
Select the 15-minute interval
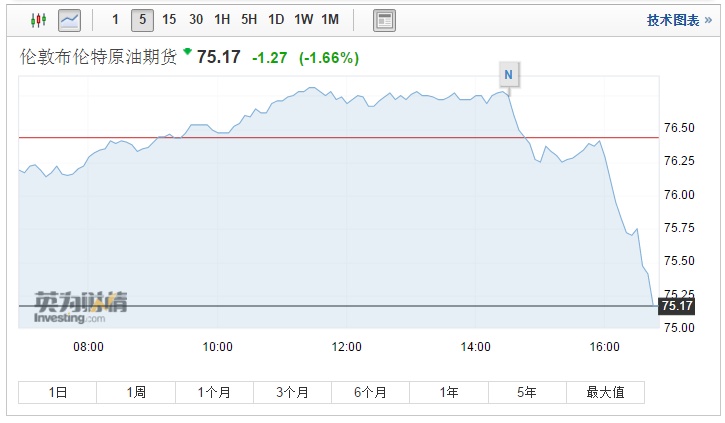168,20
